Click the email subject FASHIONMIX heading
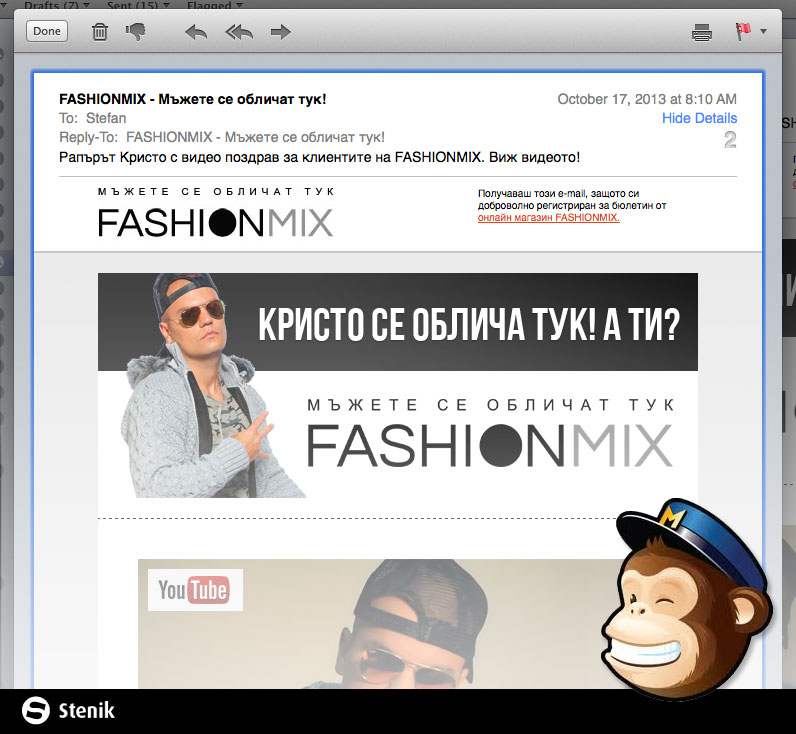796x734 pixels. (x=192, y=99)
